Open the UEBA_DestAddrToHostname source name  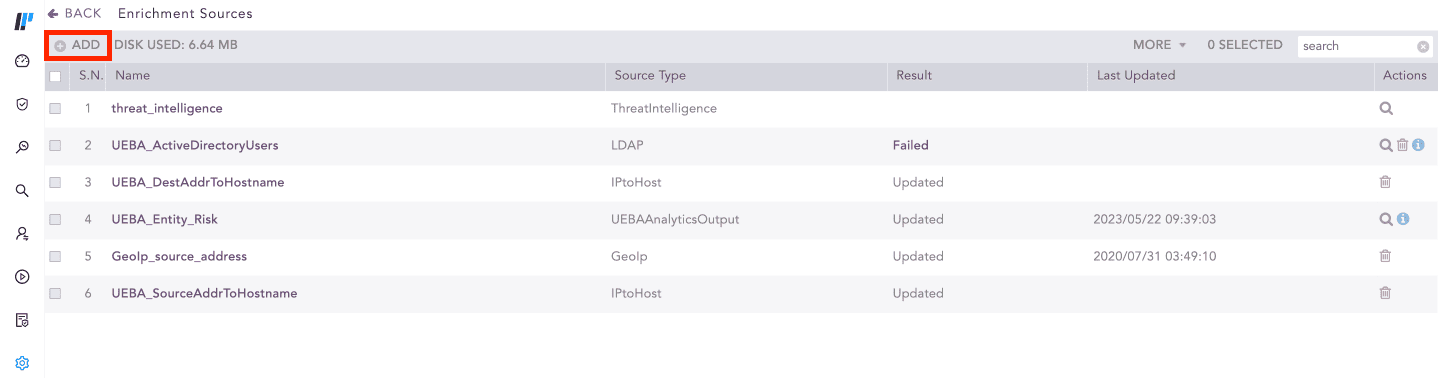pyautogui.click(x=198, y=182)
